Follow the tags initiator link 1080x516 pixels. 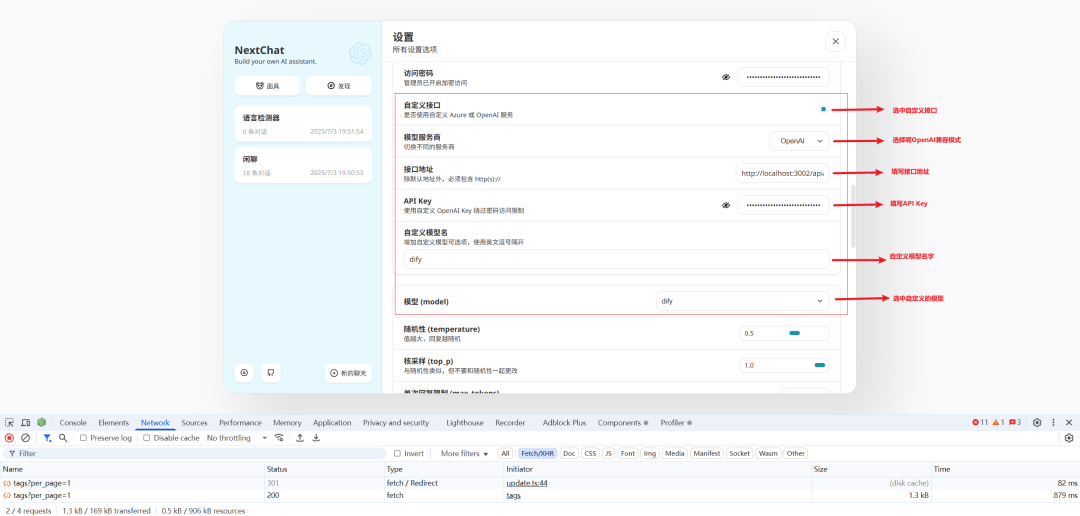click(x=513, y=495)
